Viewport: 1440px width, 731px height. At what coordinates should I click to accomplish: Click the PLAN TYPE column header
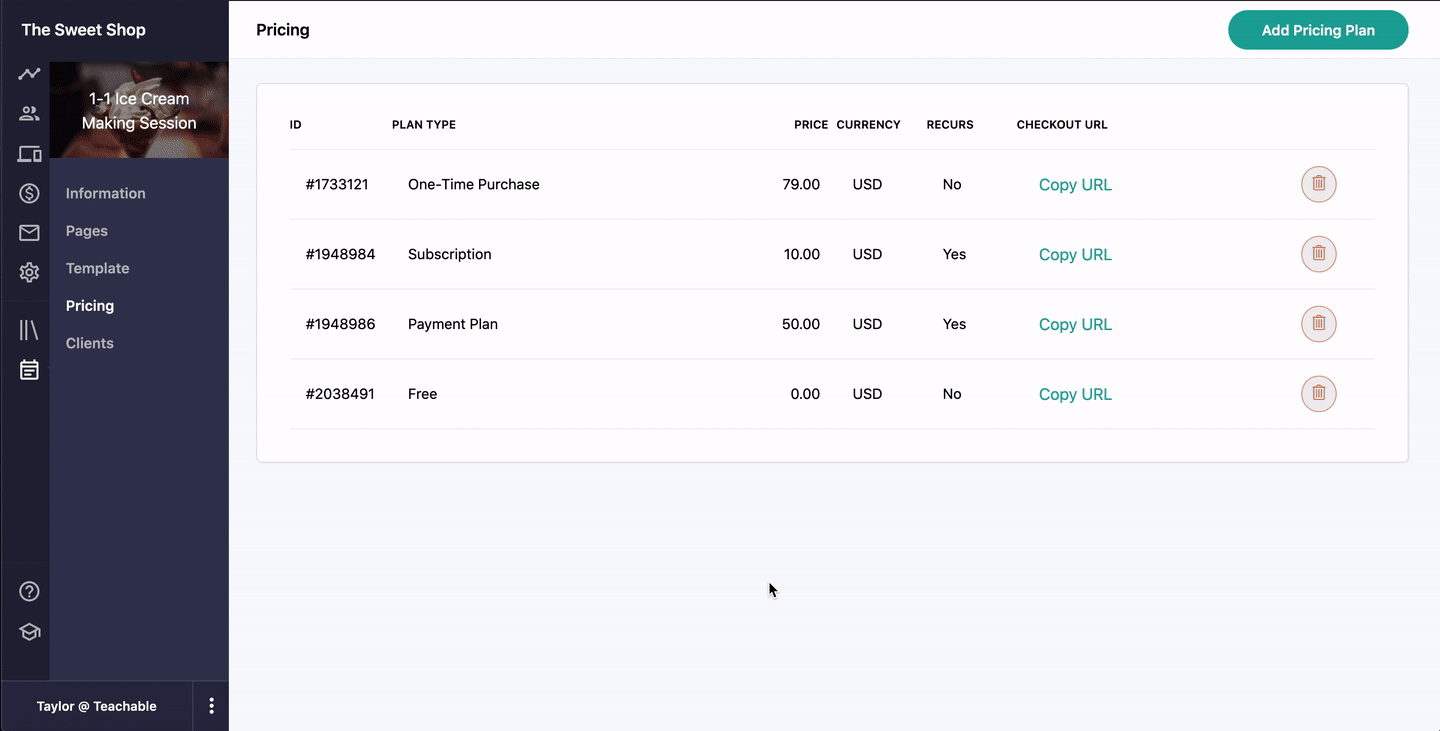(x=424, y=125)
